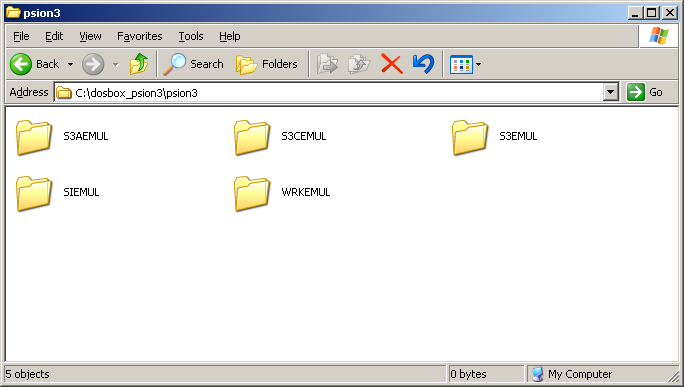
Task: Open the Favorites menu
Action: pyautogui.click(x=140, y=36)
